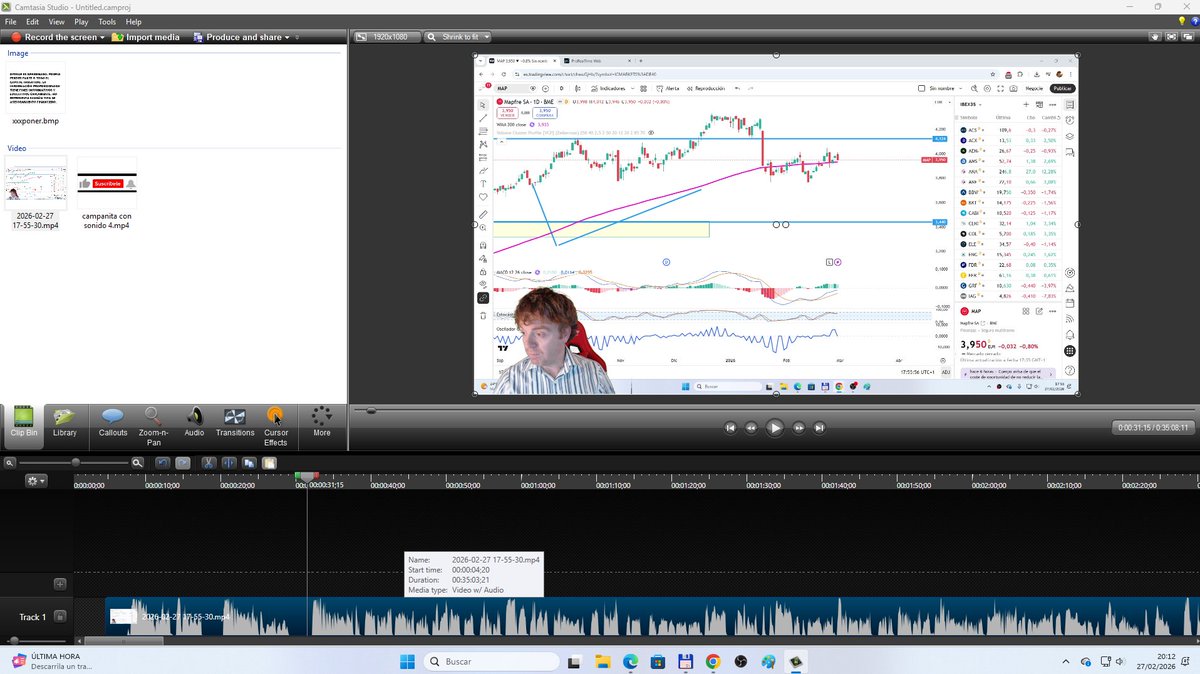
Task: Select the Zoom-n-Pan tool
Action: (153, 425)
